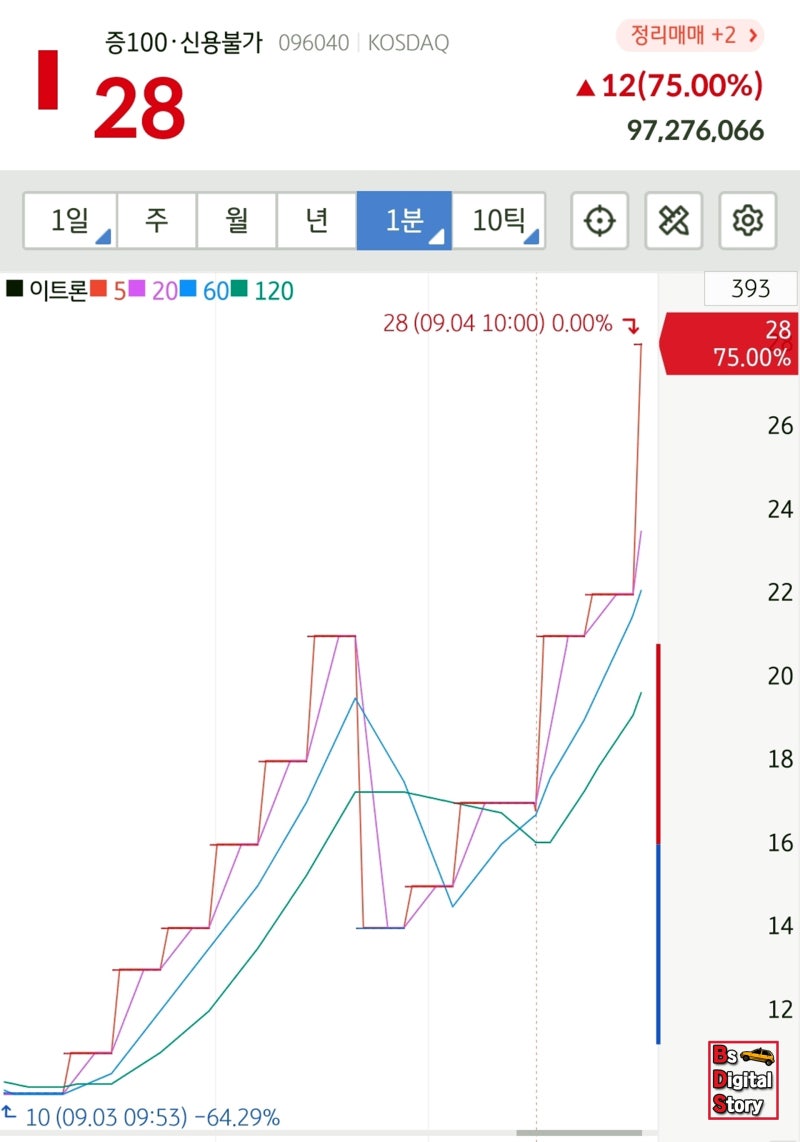800x1142 pixels.
Task: Toggle the 120 moving average color swatch
Action: [240, 288]
